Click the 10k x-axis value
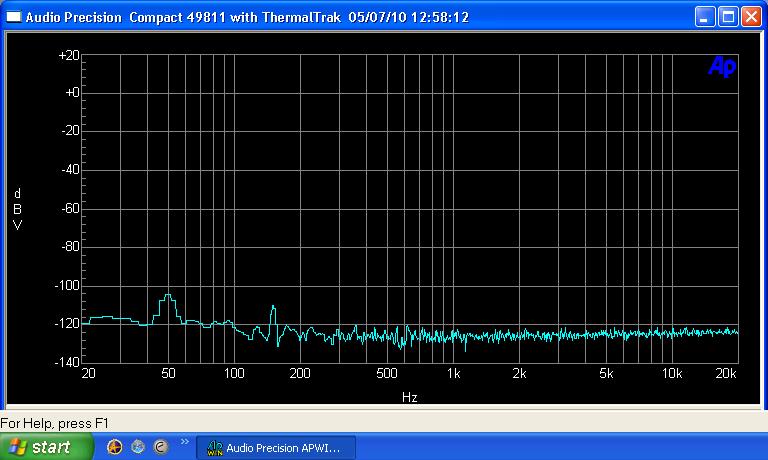The width and height of the screenshot is (768, 460). tap(672, 374)
